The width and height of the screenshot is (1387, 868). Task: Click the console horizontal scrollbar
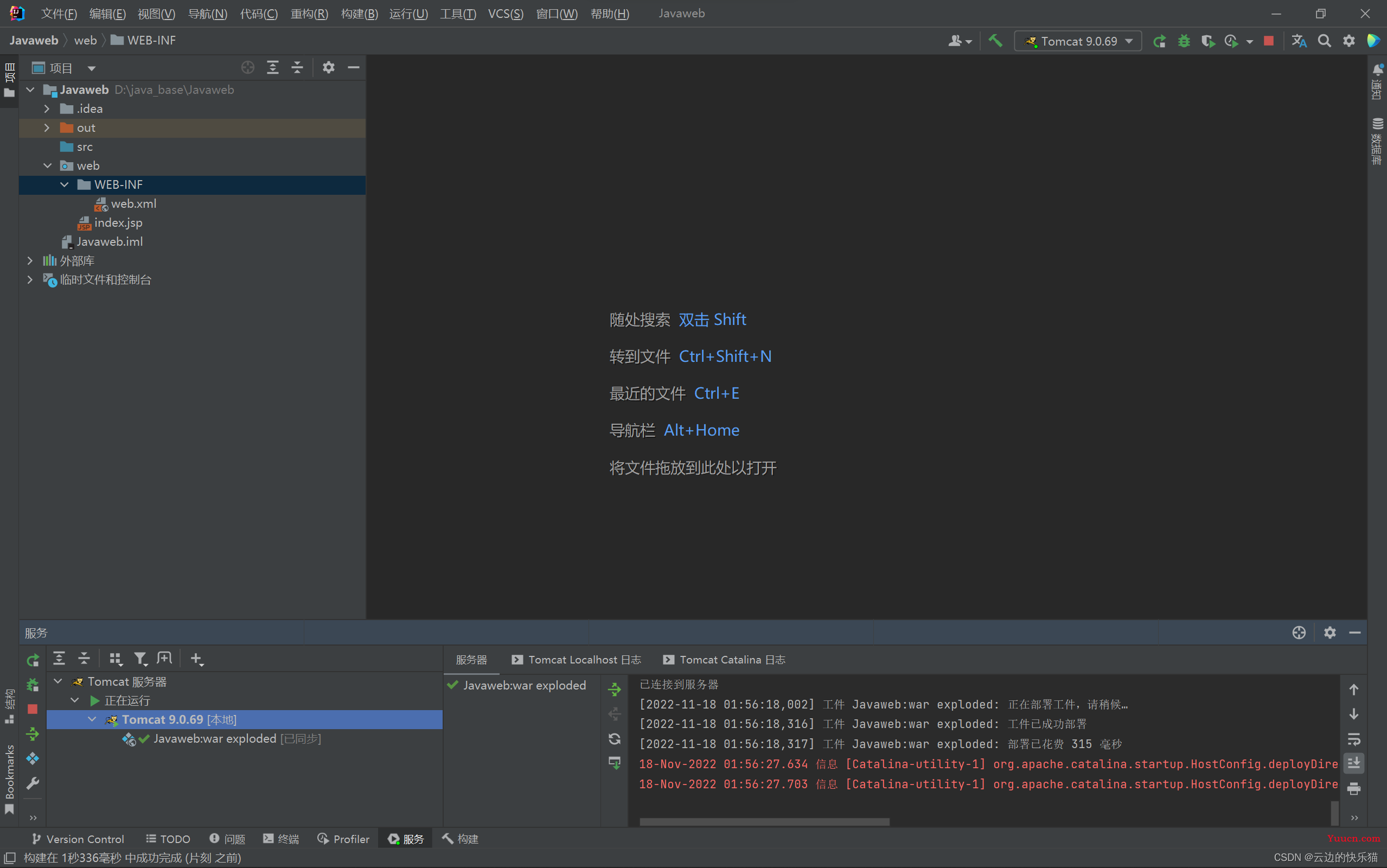pos(764,821)
